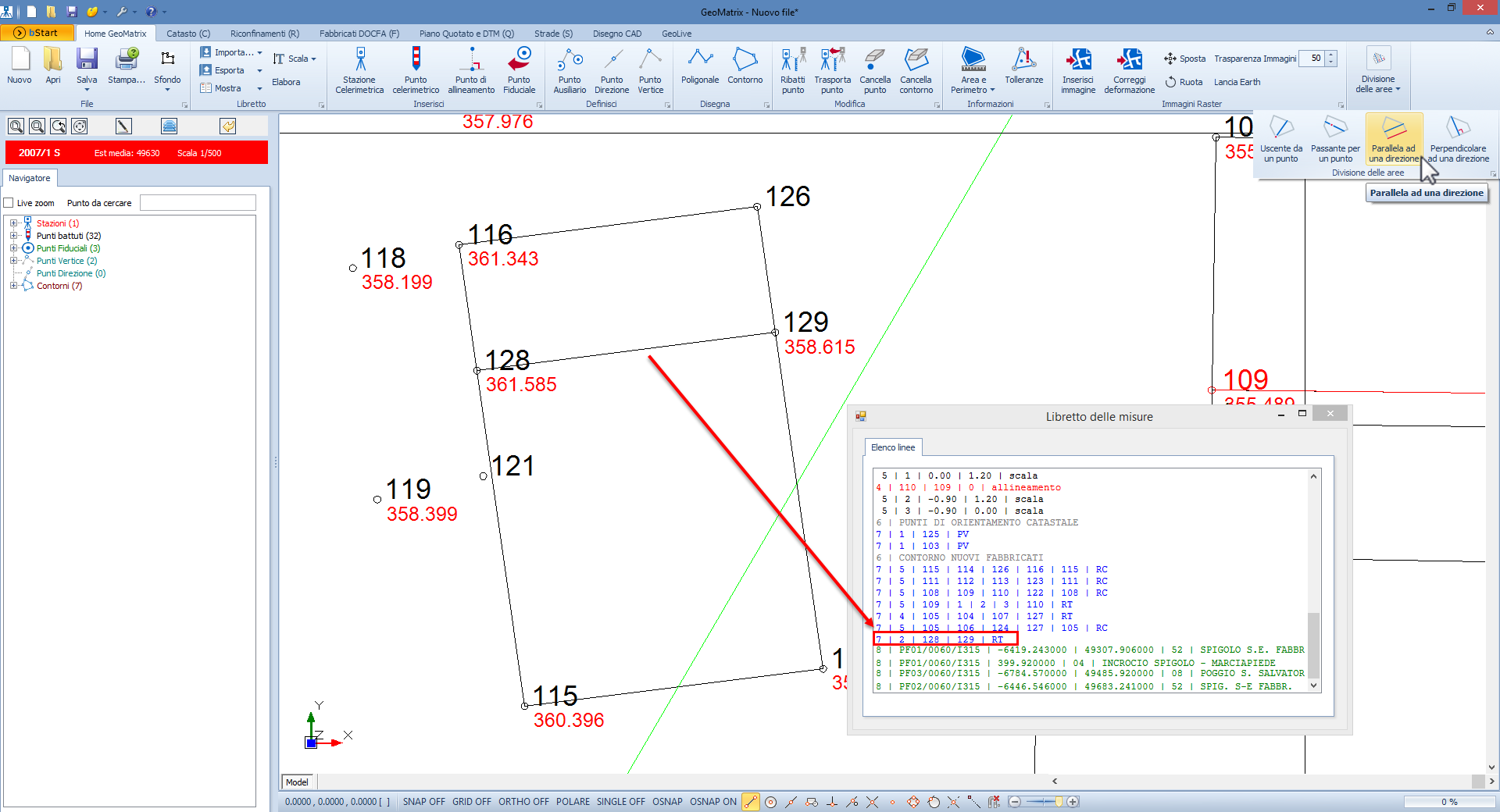The image size is (1500, 812).
Task: Toggle POLARE mode in status bar
Action: point(573,802)
